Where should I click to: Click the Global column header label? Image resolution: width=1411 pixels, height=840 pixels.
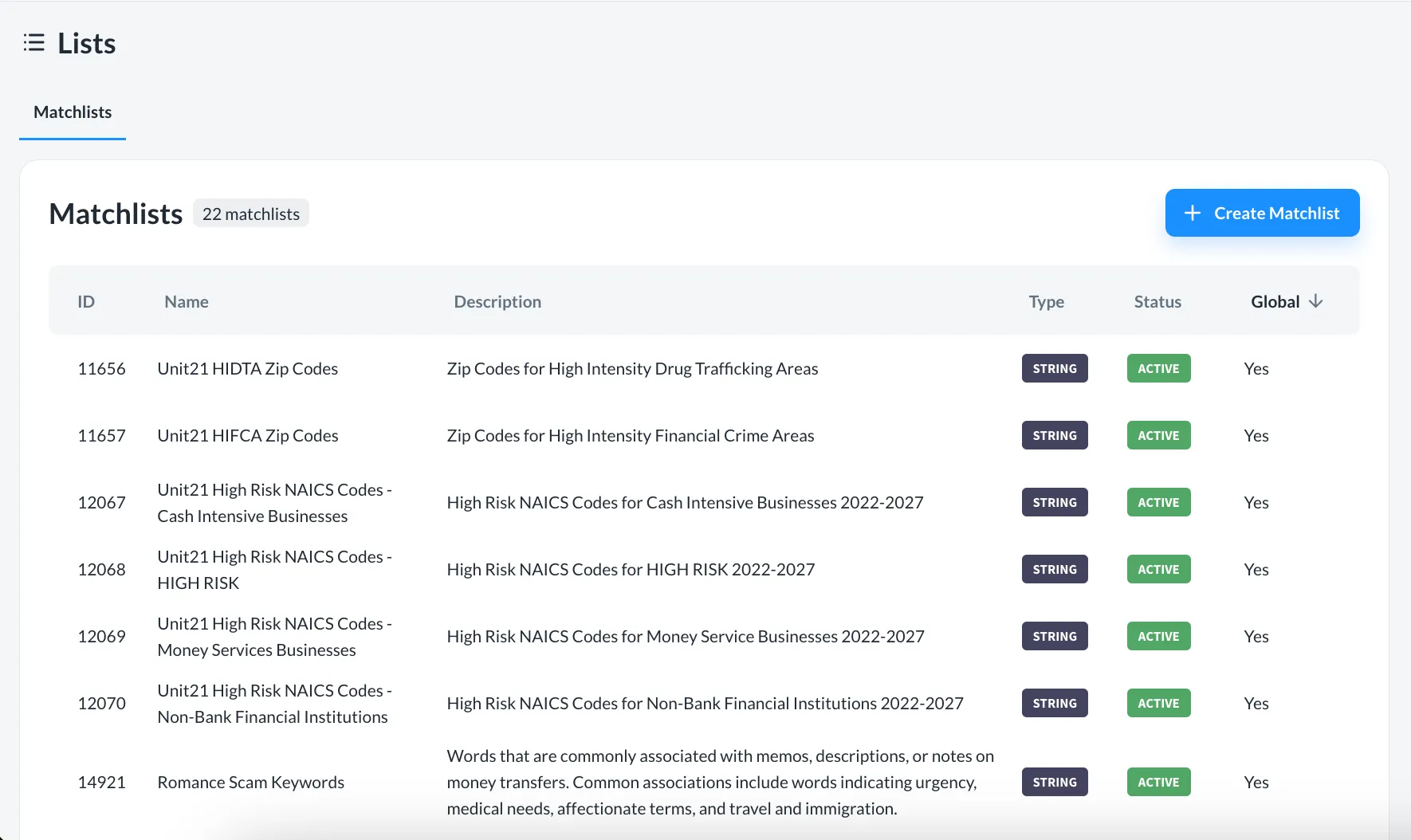1275,302
